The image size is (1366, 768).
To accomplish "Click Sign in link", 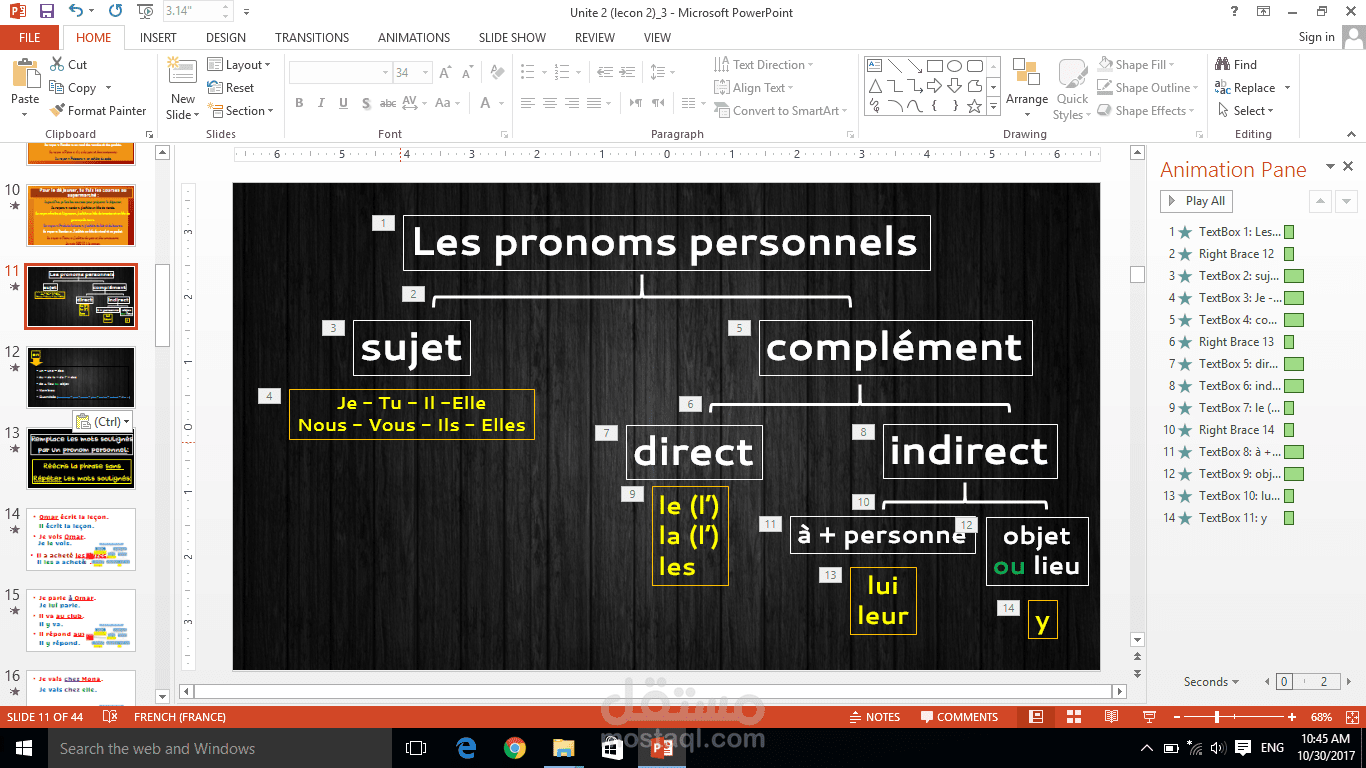I will coord(1316,37).
